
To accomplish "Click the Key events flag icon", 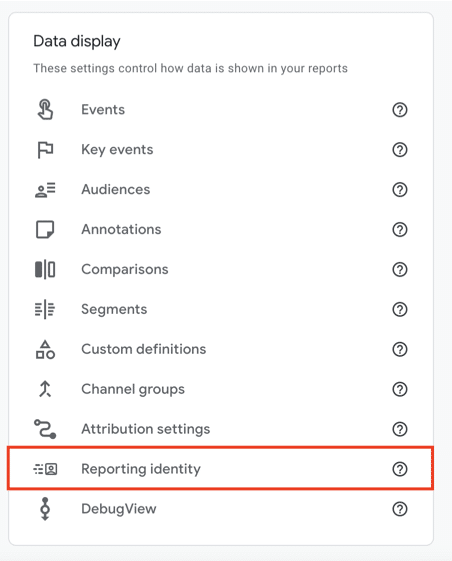I will coord(45,150).
